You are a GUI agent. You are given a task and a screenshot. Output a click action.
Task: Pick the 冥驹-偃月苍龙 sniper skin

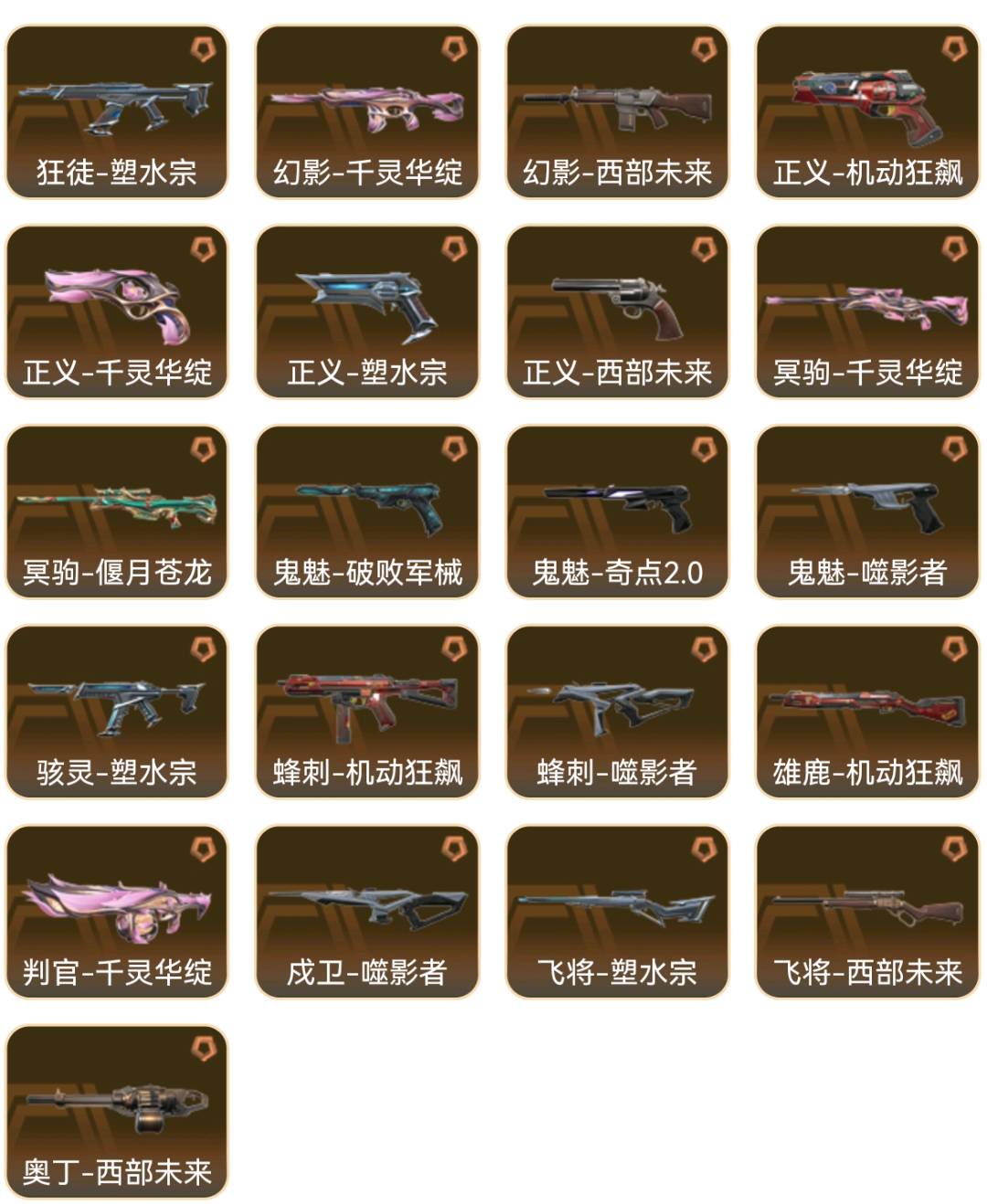pyautogui.click(x=117, y=512)
